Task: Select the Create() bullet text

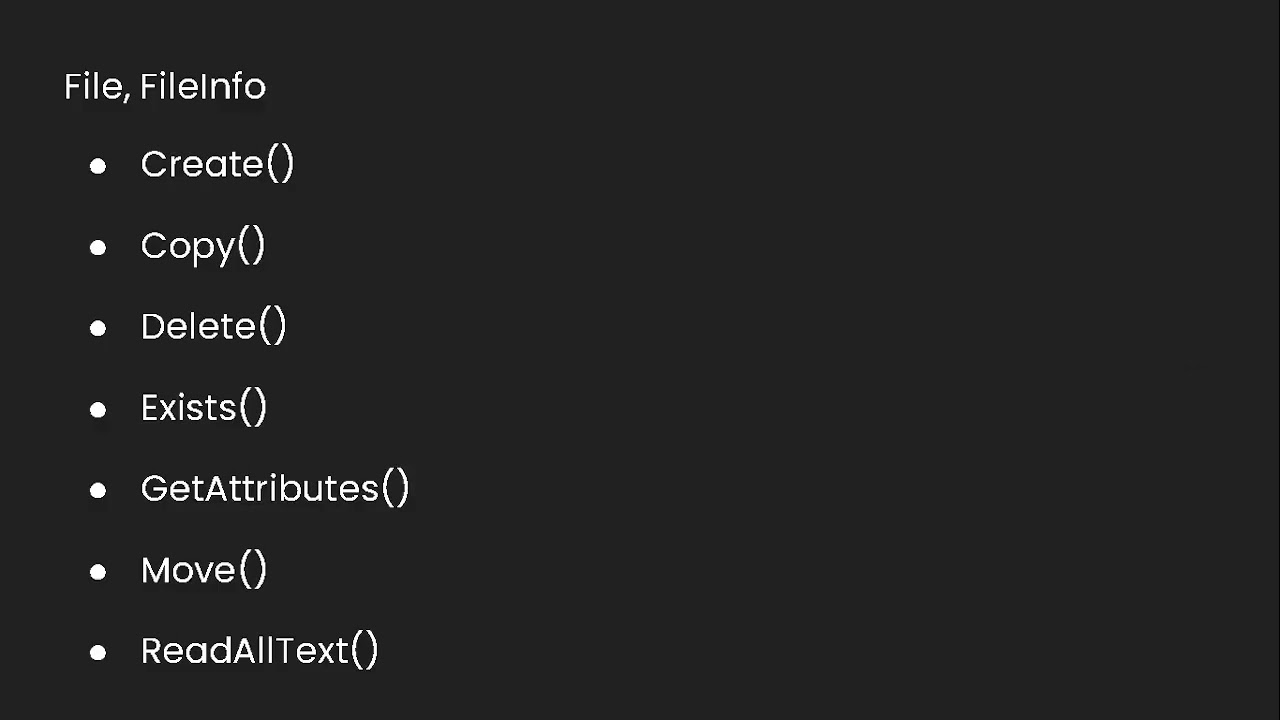Action: [217, 164]
